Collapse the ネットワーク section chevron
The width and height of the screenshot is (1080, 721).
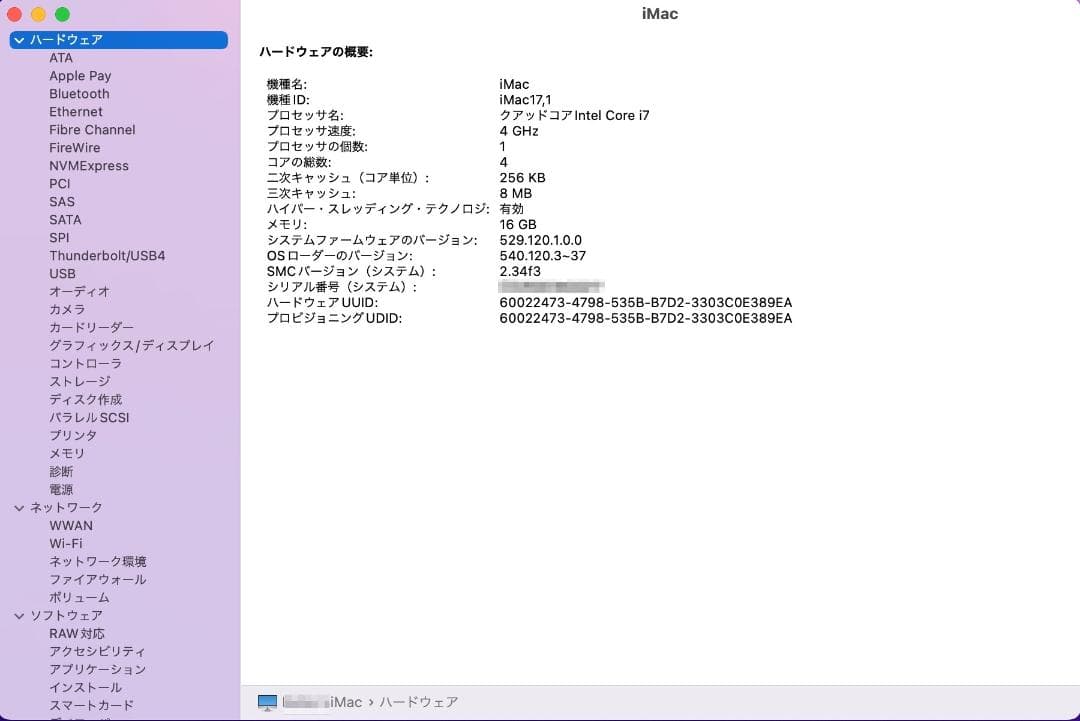(x=19, y=508)
